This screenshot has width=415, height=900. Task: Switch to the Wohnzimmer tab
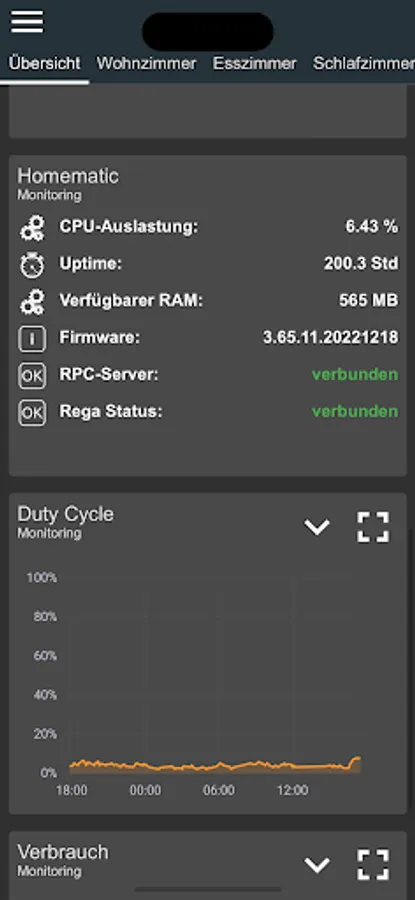point(146,63)
